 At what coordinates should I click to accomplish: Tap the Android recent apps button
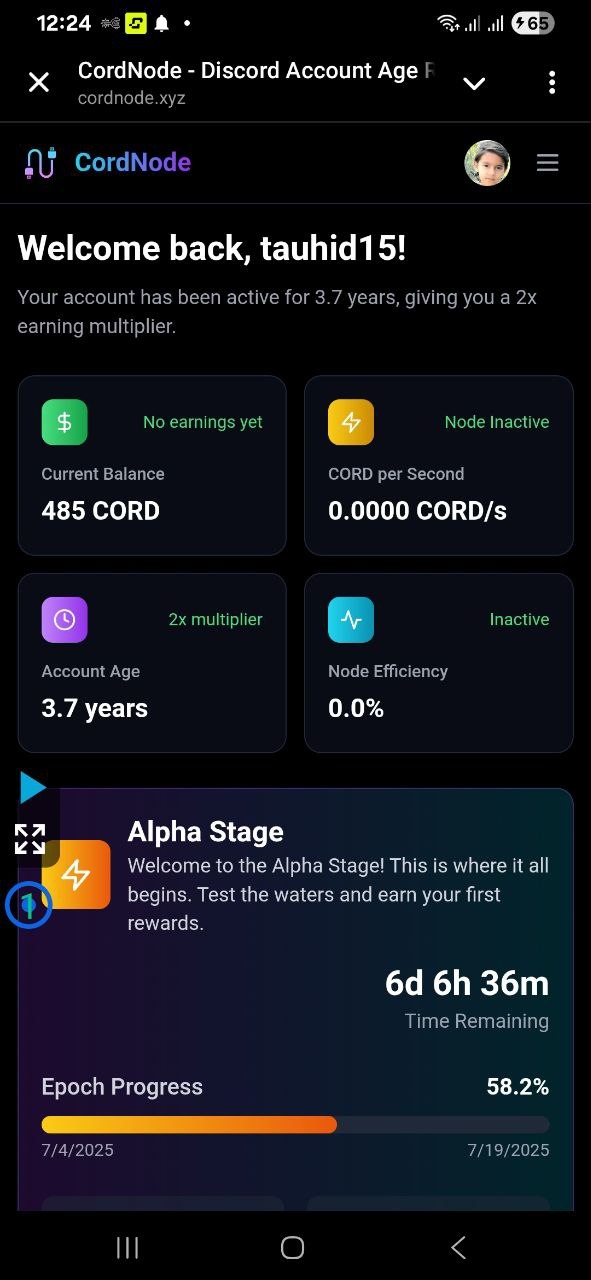pos(127,1247)
